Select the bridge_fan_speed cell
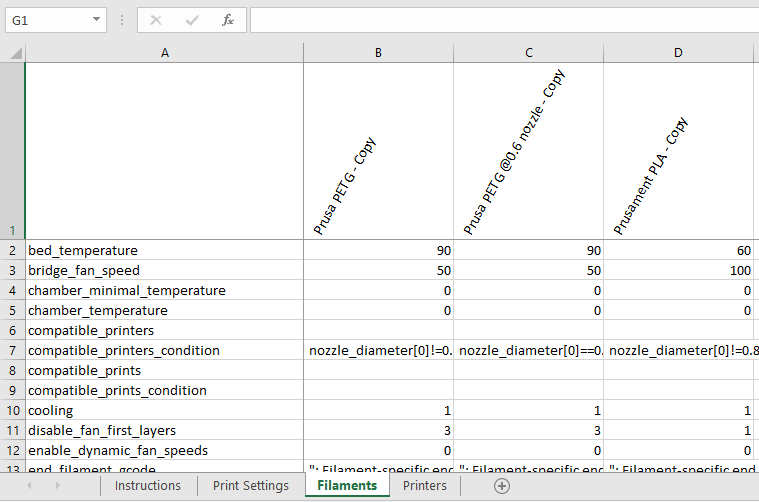 coord(165,270)
